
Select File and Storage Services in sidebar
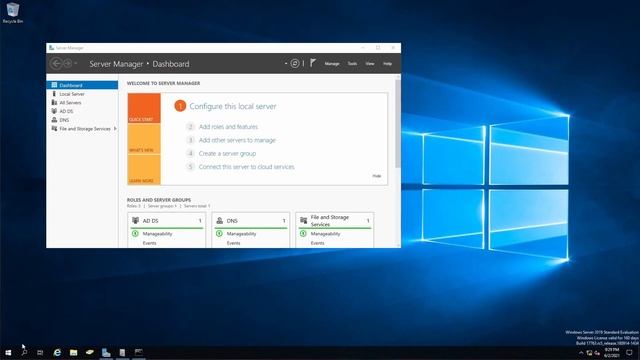82,129
